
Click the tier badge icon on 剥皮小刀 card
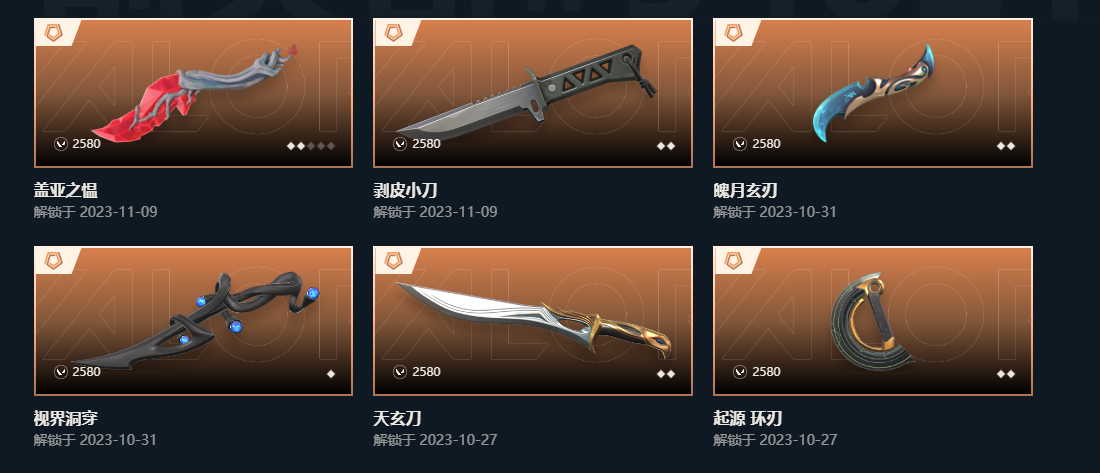(394, 32)
